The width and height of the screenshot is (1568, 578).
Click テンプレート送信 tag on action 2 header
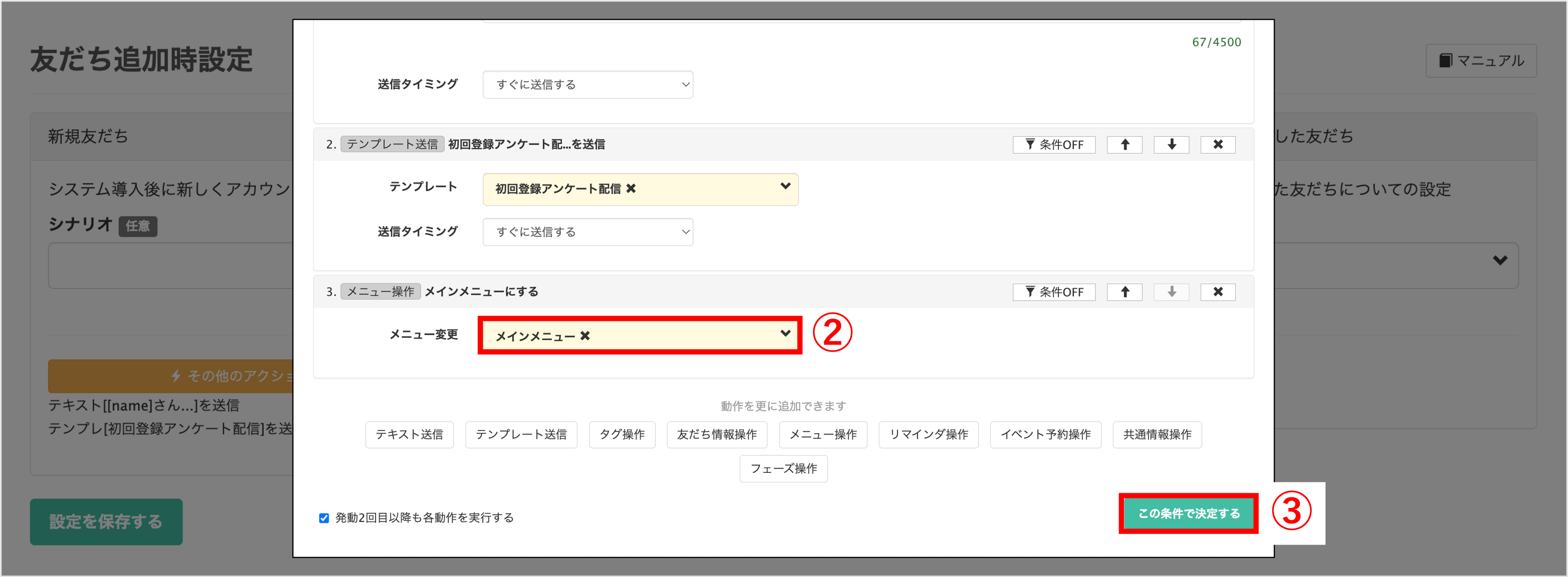(x=392, y=144)
